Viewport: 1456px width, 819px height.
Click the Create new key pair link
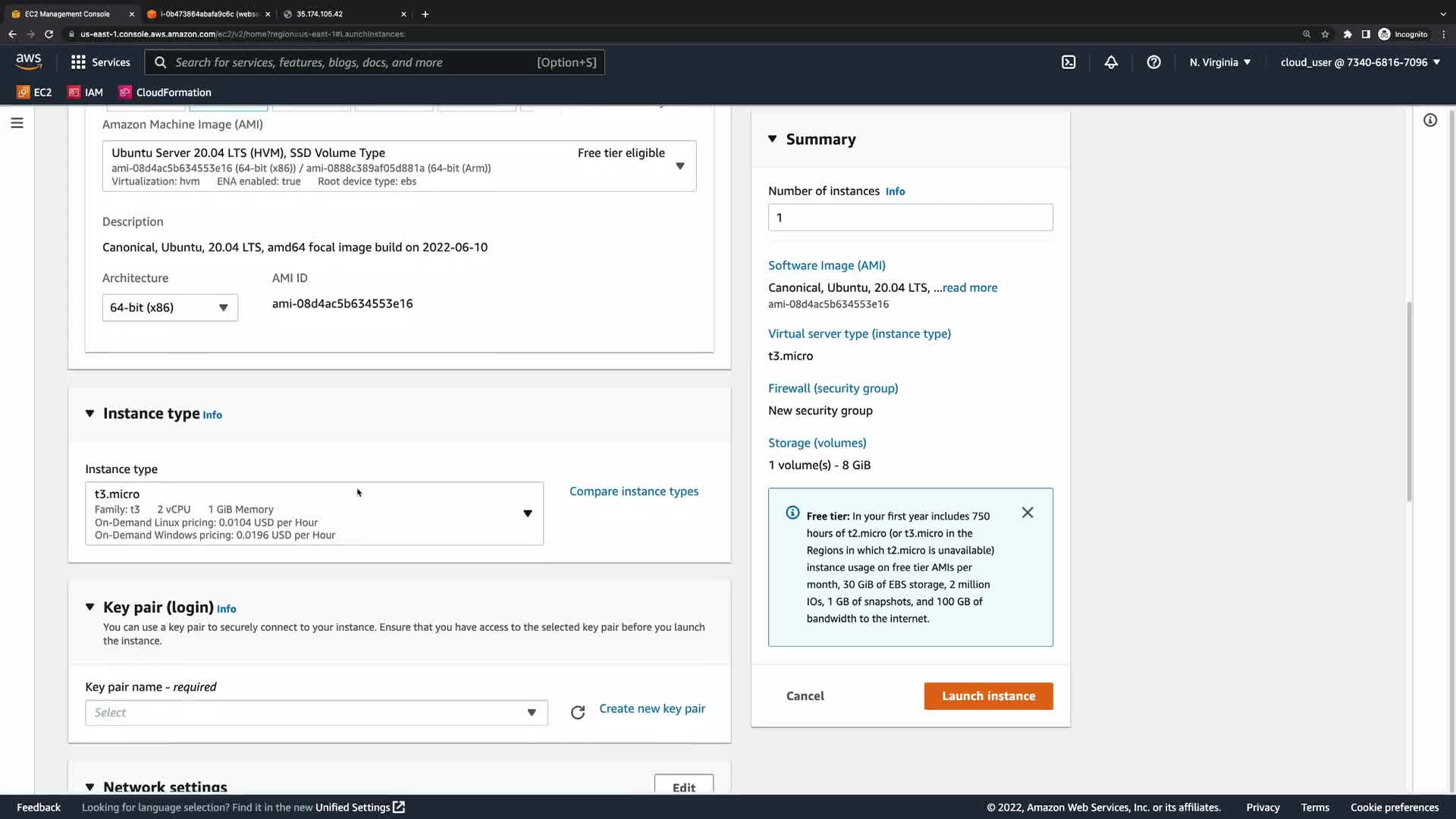pyautogui.click(x=652, y=708)
